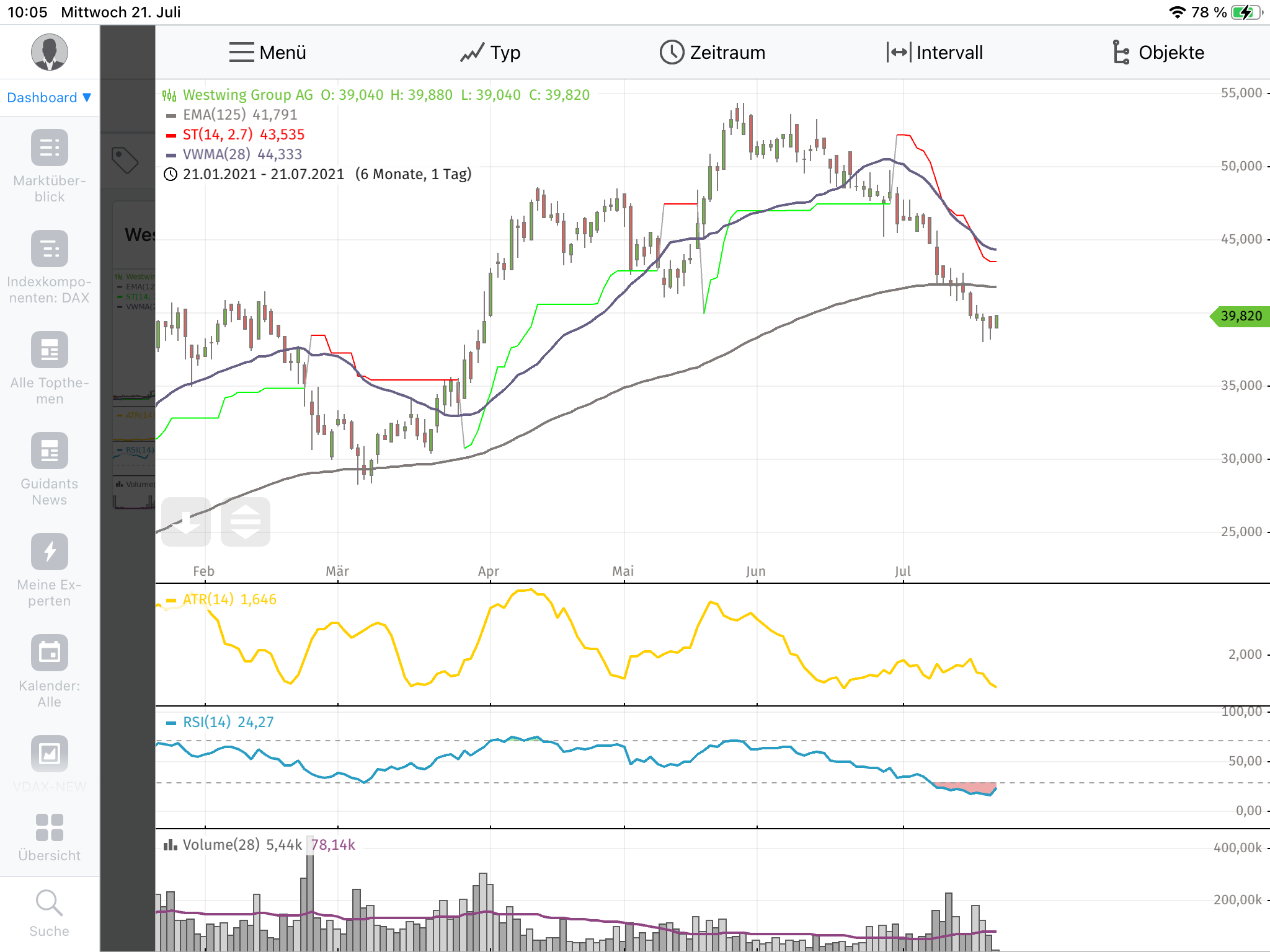Open Meine Experten lightning icon
The image size is (1270, 952).
click(x=49, y=552)
